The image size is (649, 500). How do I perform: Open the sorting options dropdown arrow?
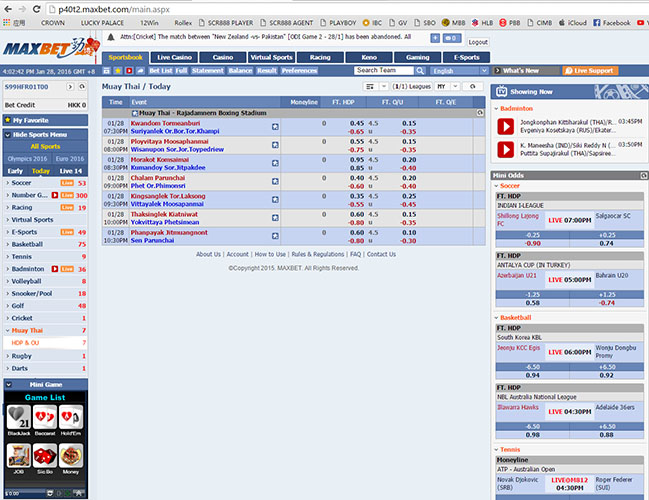[x=384, y=87]
